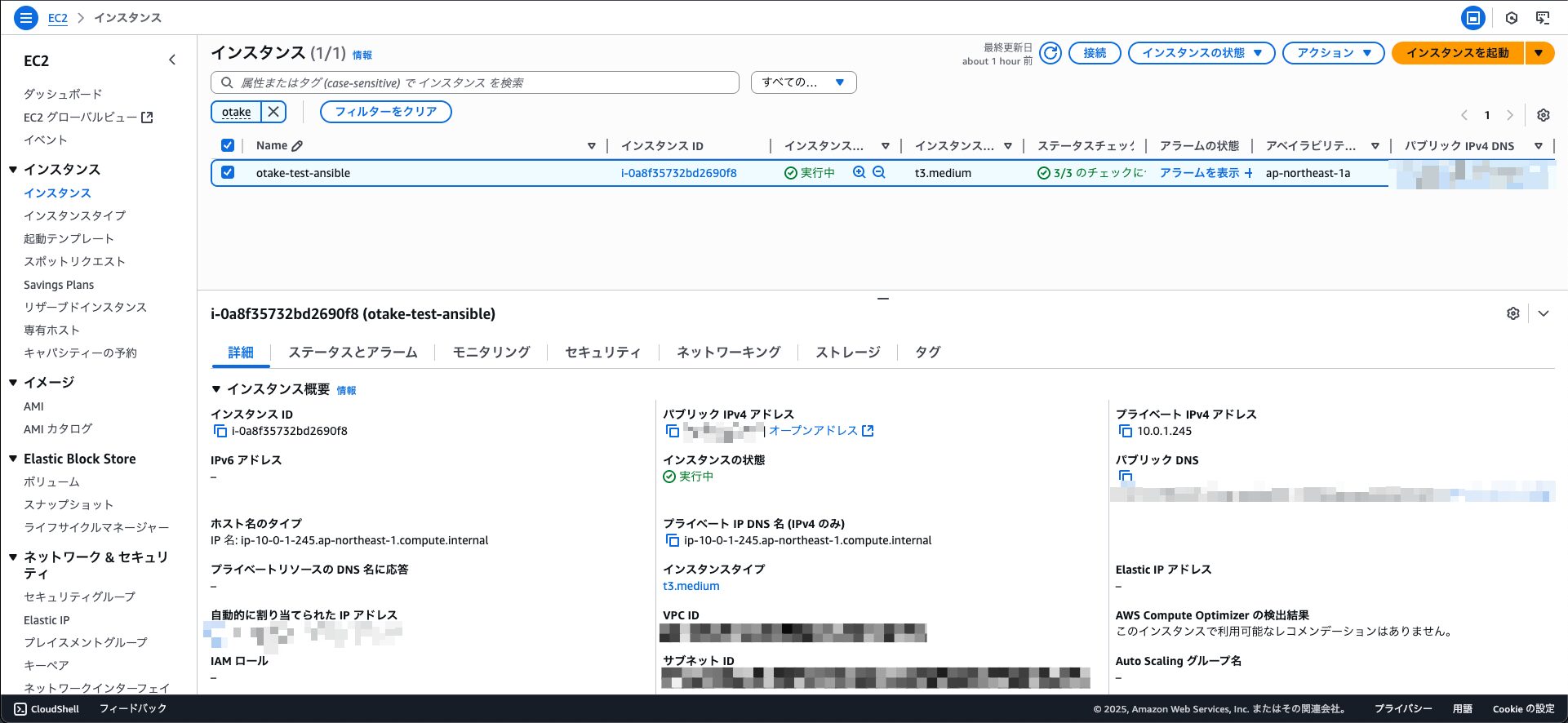Collapse detail panel with chevron
This screenshot has width=1568, height=723.
[1544, 313]
